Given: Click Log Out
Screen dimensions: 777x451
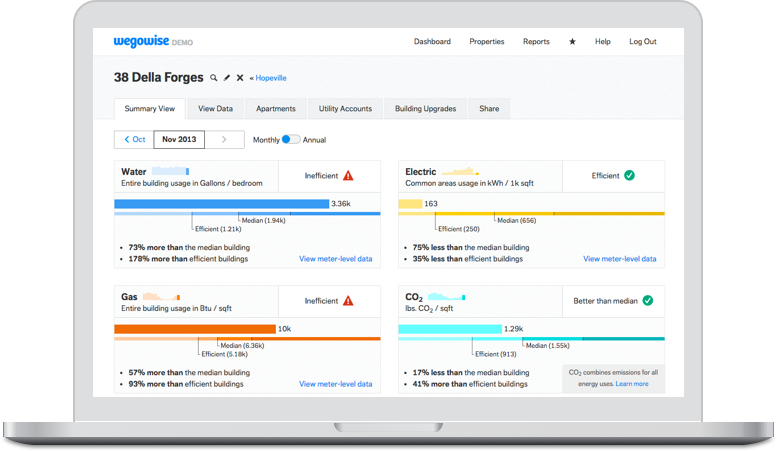Looking at the screenshot, I should coord(643,42).
